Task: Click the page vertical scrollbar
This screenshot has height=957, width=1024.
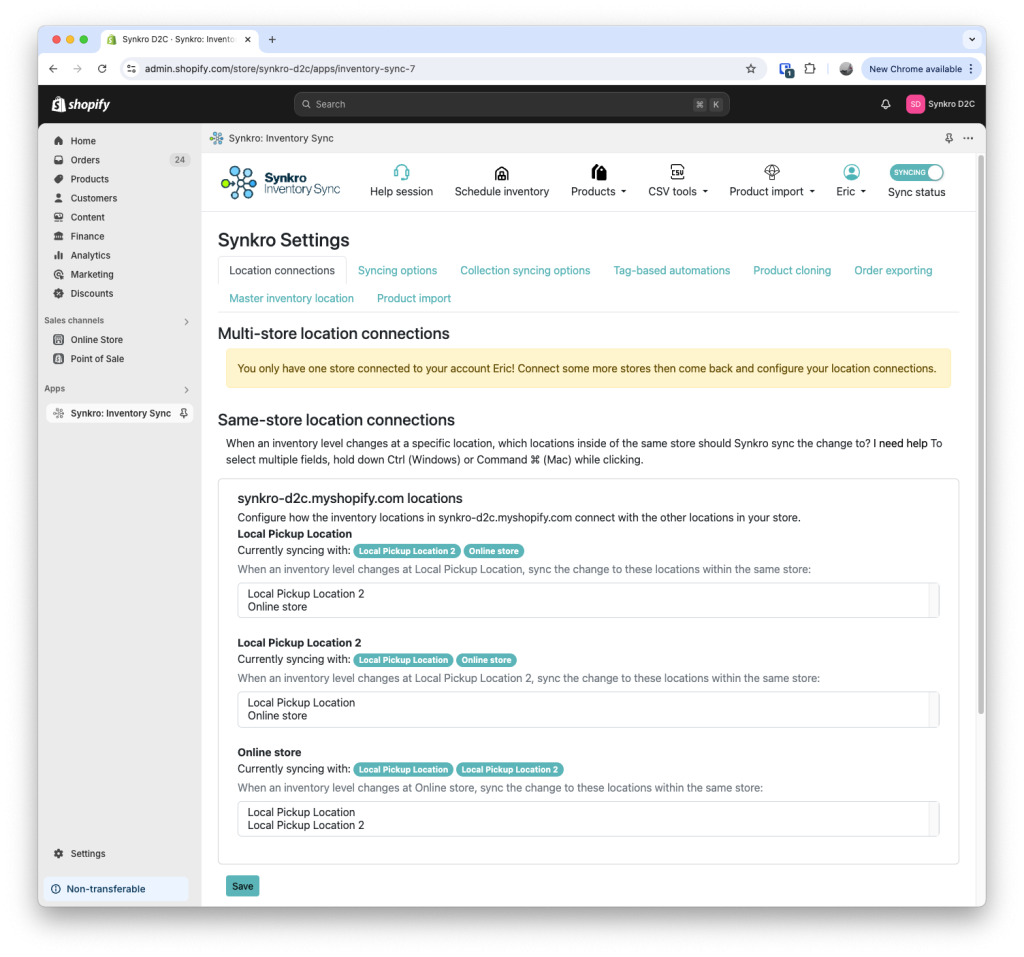Action: coord(980,434)
